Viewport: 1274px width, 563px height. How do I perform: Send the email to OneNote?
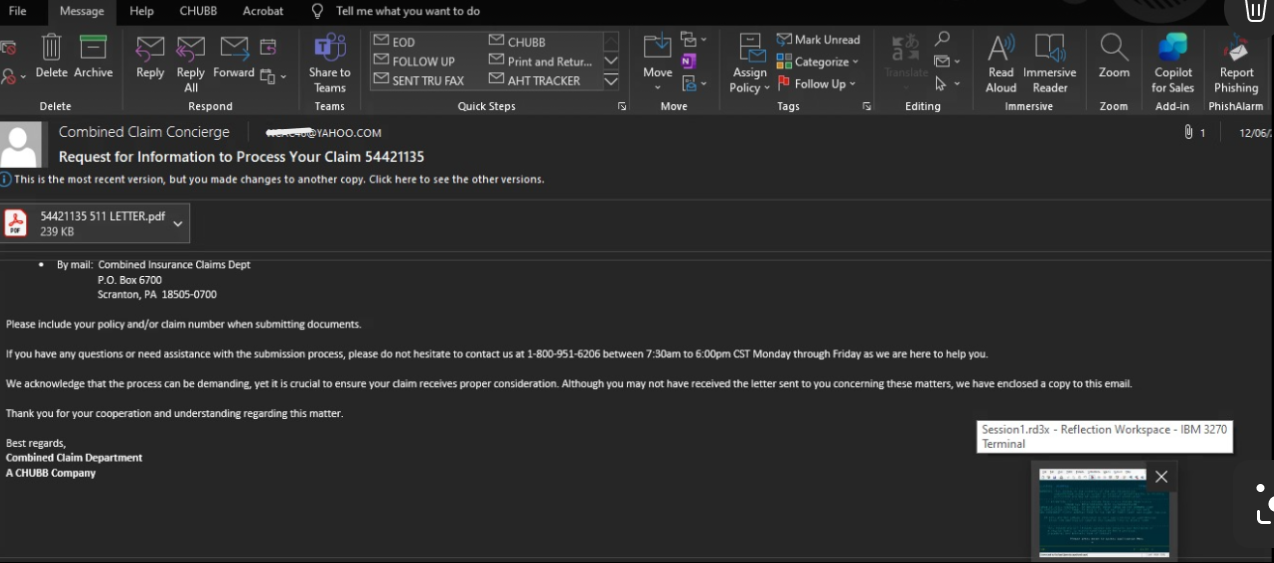[x=688, y=61]
